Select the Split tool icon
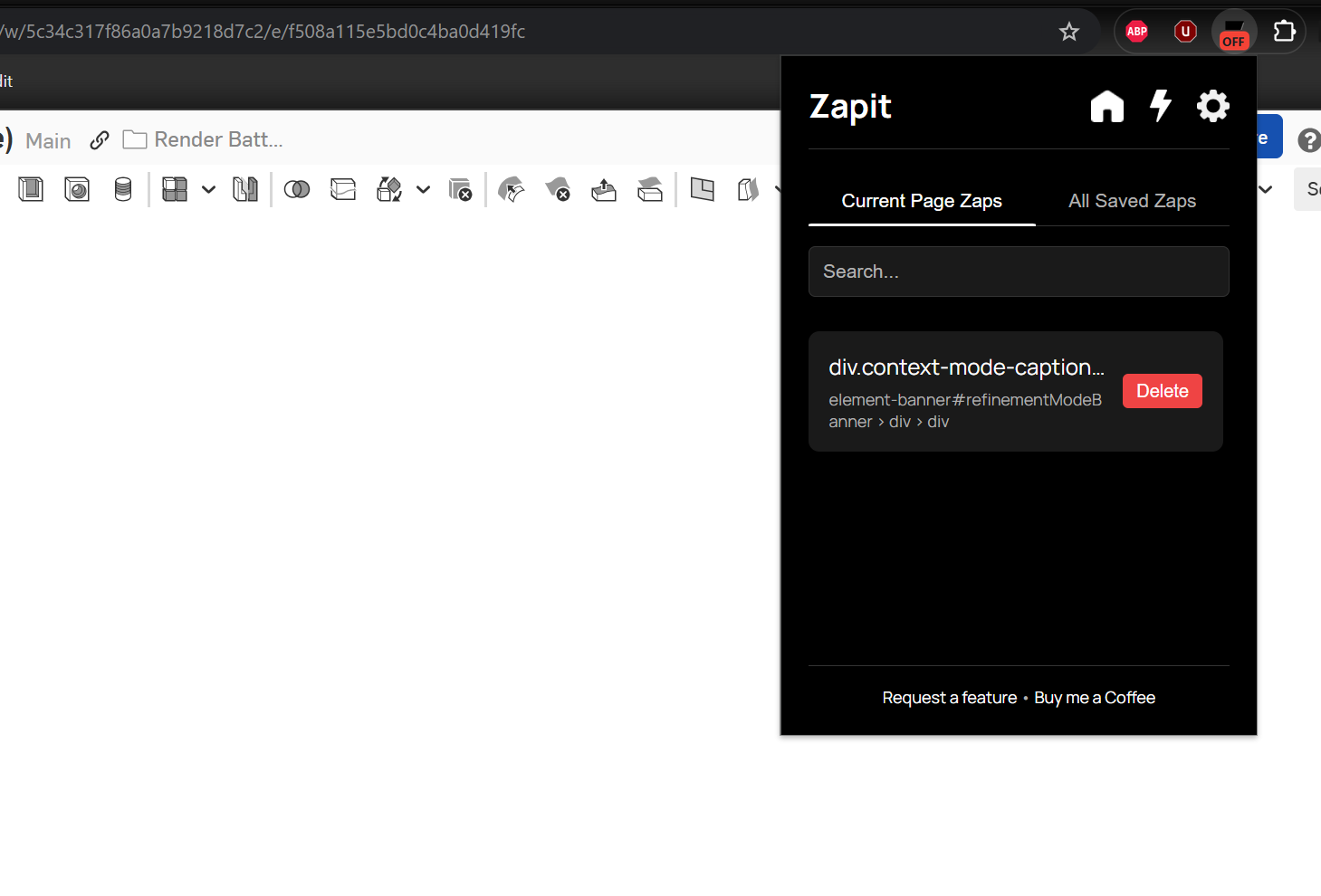This screenshot has width=1321, height=896. tap(343, 189)
